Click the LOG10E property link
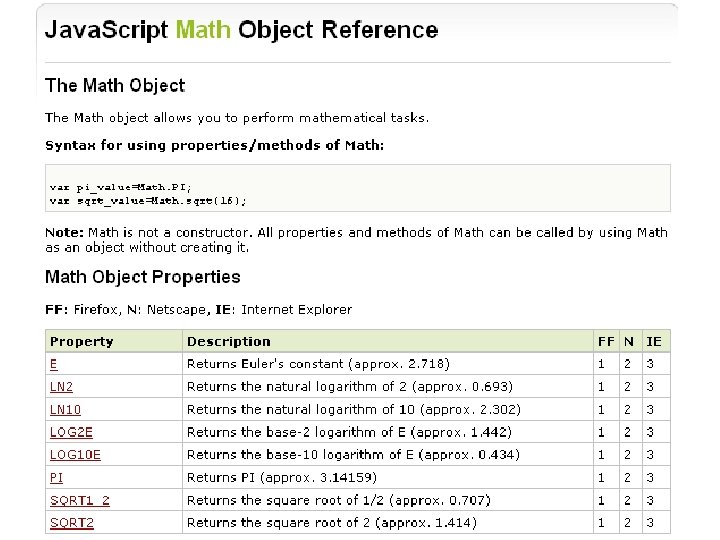This screenshot has width=720, height=540. coord(75,455)
